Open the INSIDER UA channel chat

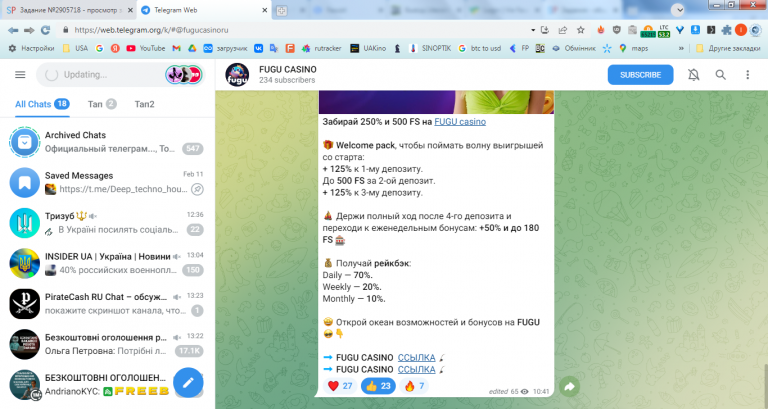(x=107, y=264)
